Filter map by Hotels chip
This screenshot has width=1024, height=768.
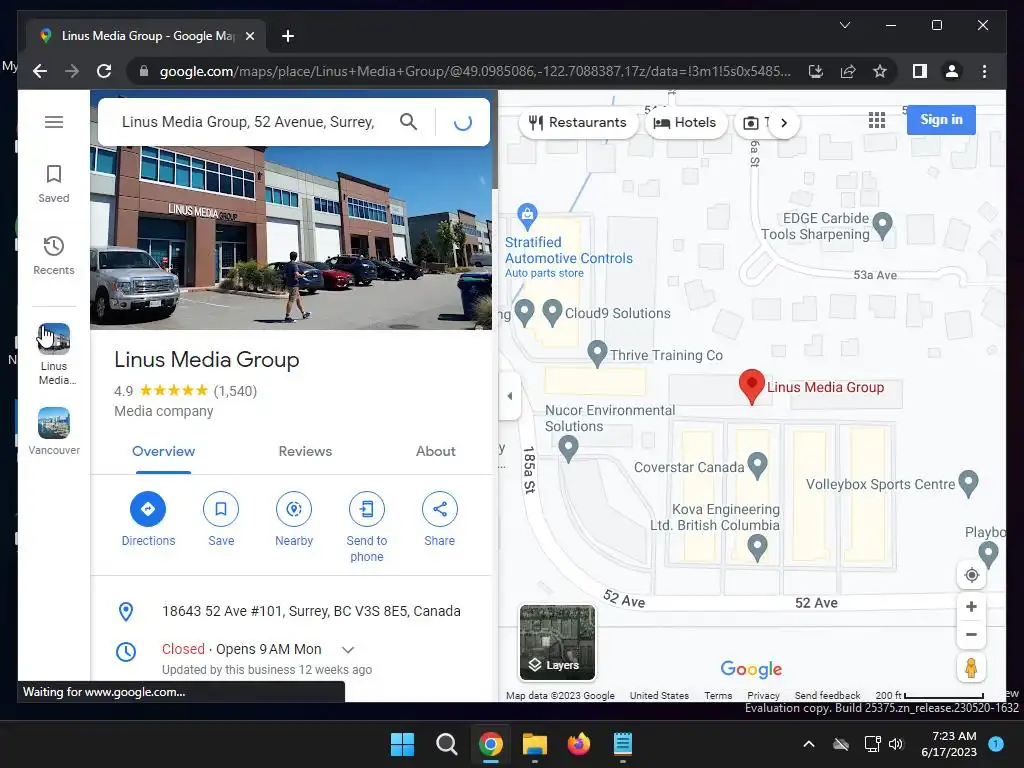(686, 123)
